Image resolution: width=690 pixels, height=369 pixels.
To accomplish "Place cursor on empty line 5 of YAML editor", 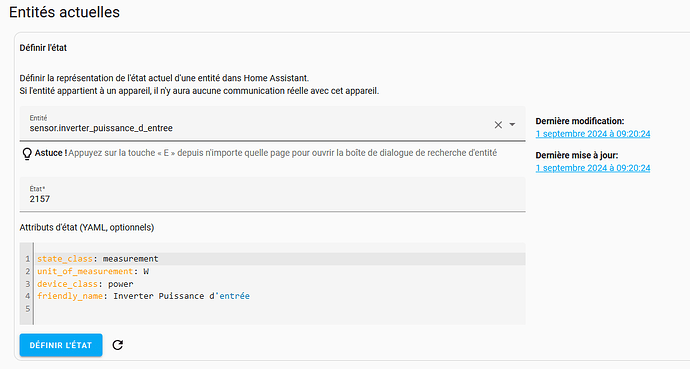I will (x=279, y=309).
